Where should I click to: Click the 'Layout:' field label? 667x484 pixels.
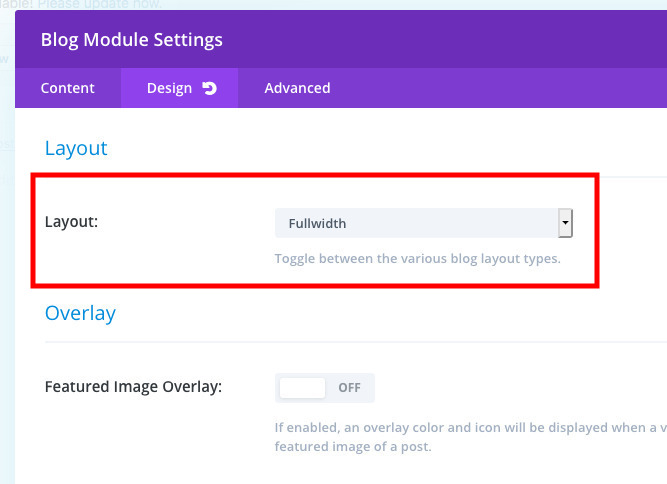coord(71,222)
